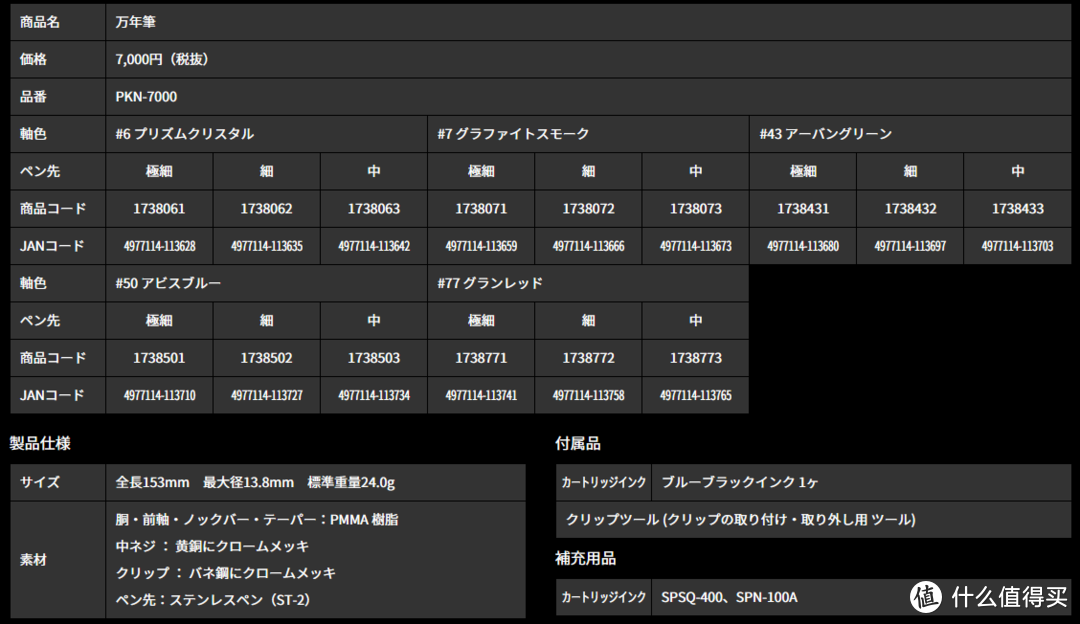Click product code 1738772
The image size is (1080, 624).
coord(588,358)
